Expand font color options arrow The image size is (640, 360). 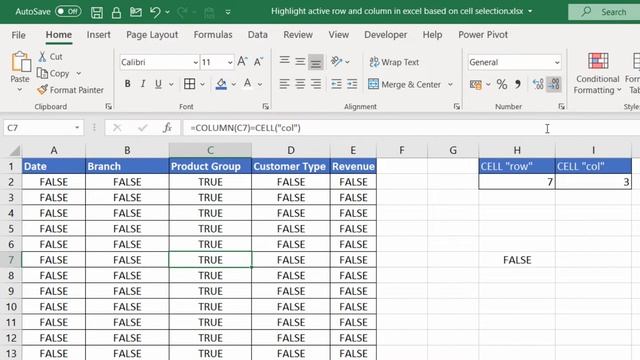tap(260, 84)
